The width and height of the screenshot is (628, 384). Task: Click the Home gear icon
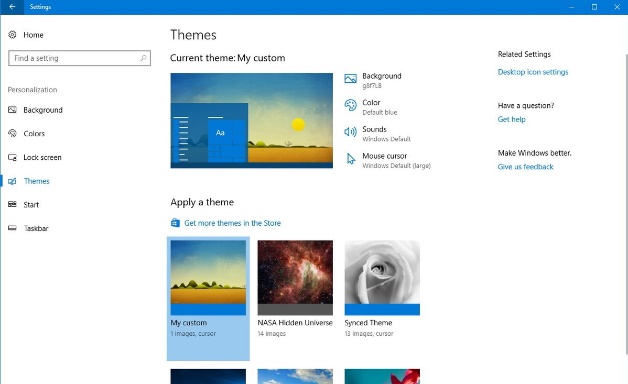pos(12,35)
